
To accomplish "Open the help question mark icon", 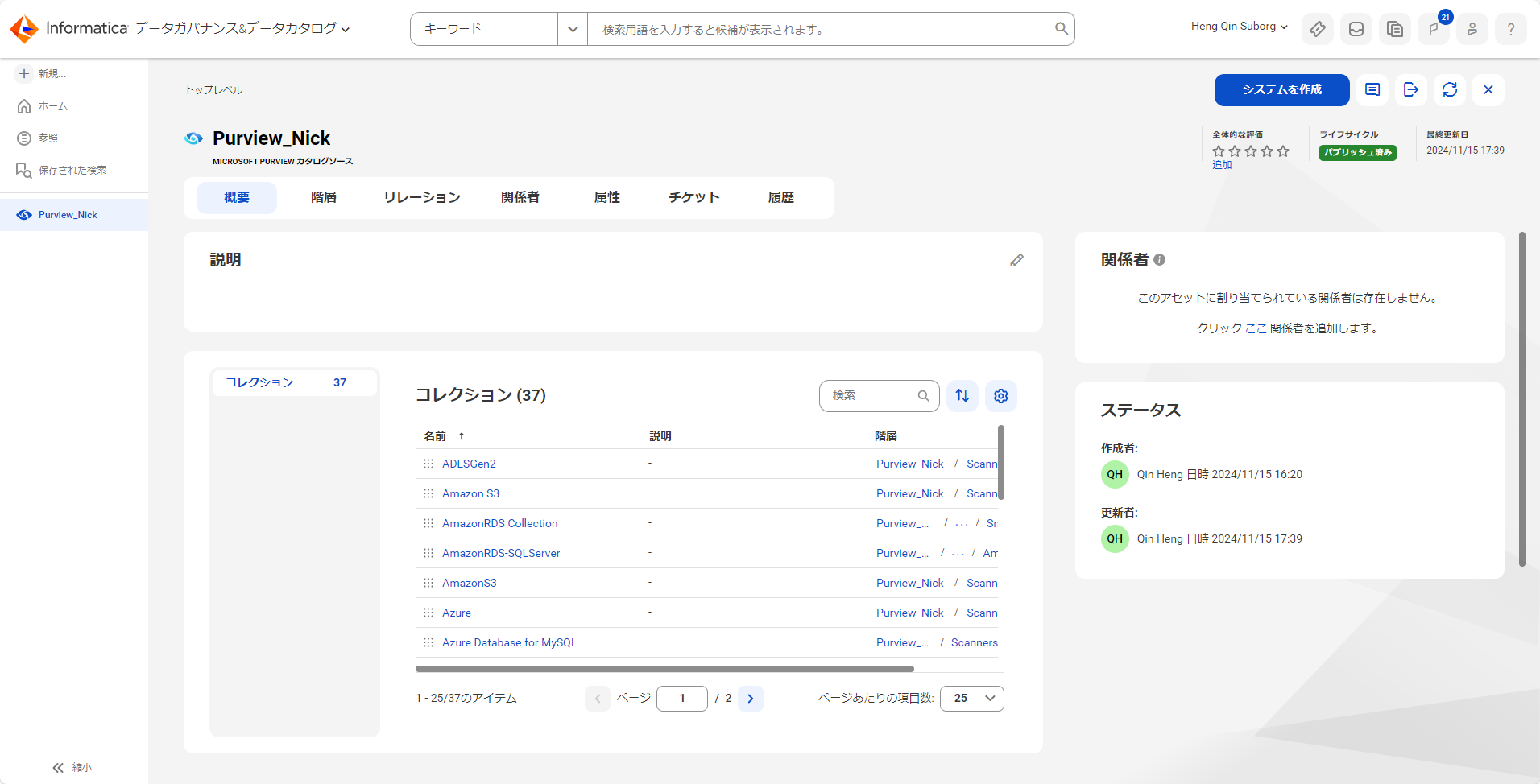I will click(1511, 29).
